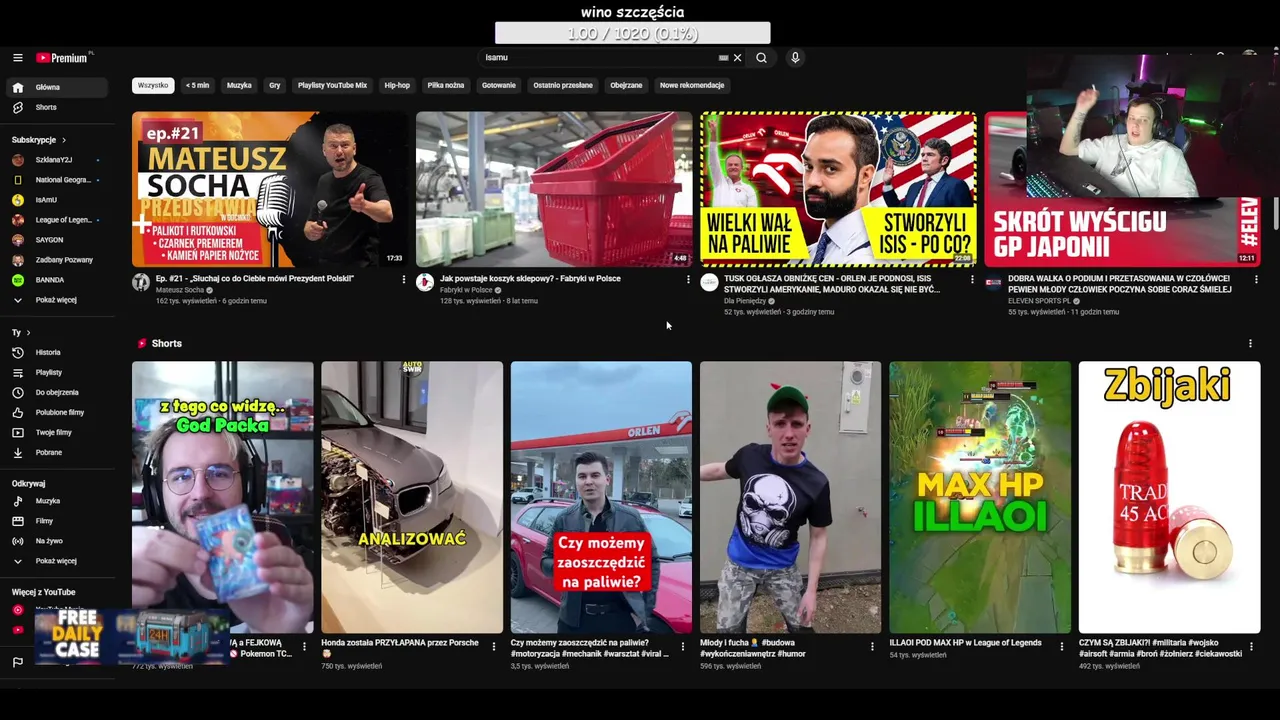Open Pobrane downloads
The width and height of the screenshot is (1280, 720).
pyautogui.click(x=57, y=452)
